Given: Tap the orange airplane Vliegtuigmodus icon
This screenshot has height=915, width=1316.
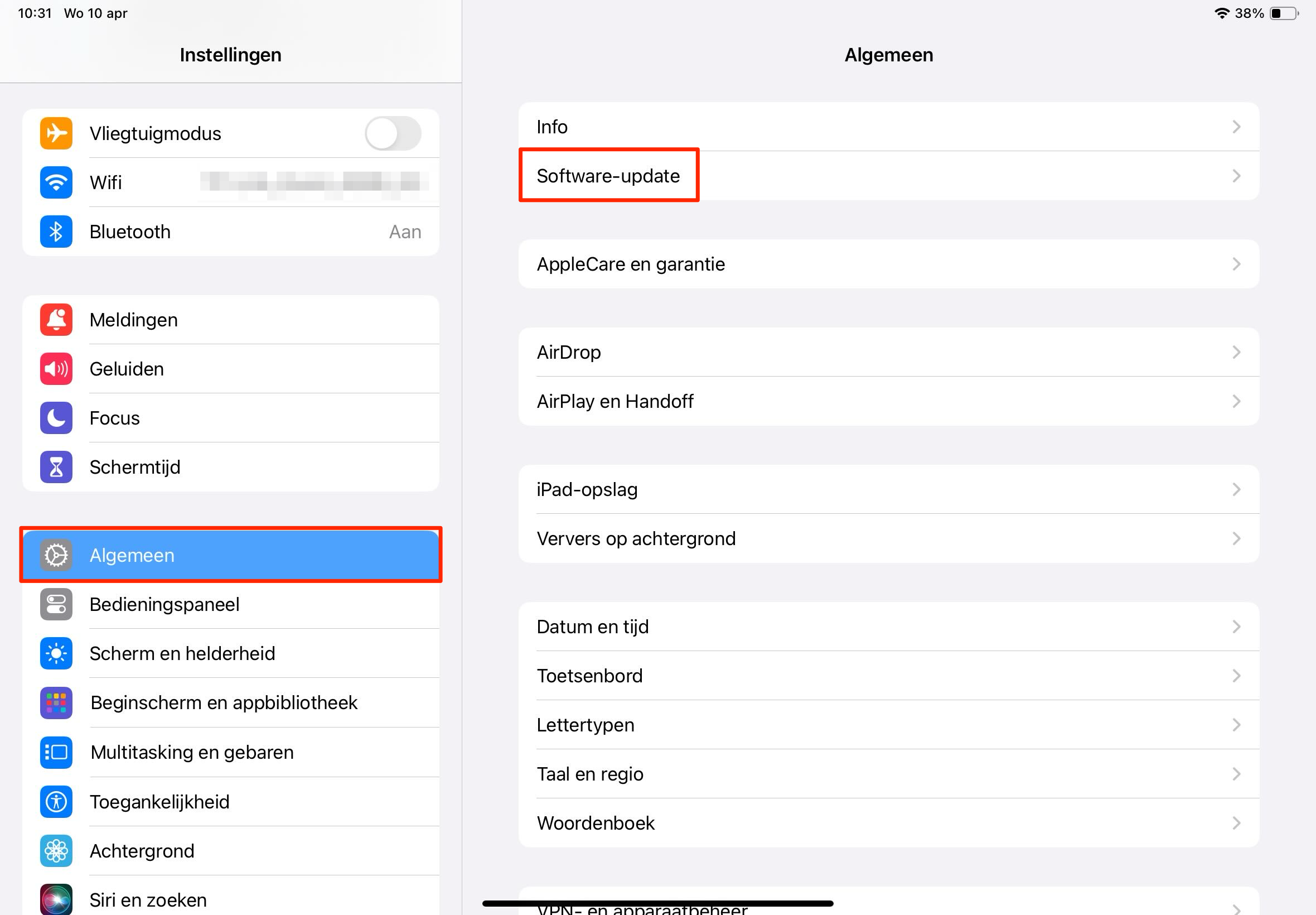Looking at the screenshot, I should tap(56, 133).
